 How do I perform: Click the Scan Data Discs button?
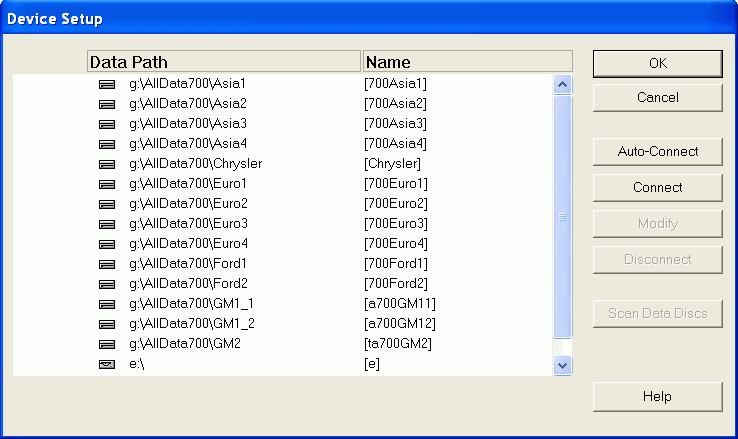[x=658, y=313]
